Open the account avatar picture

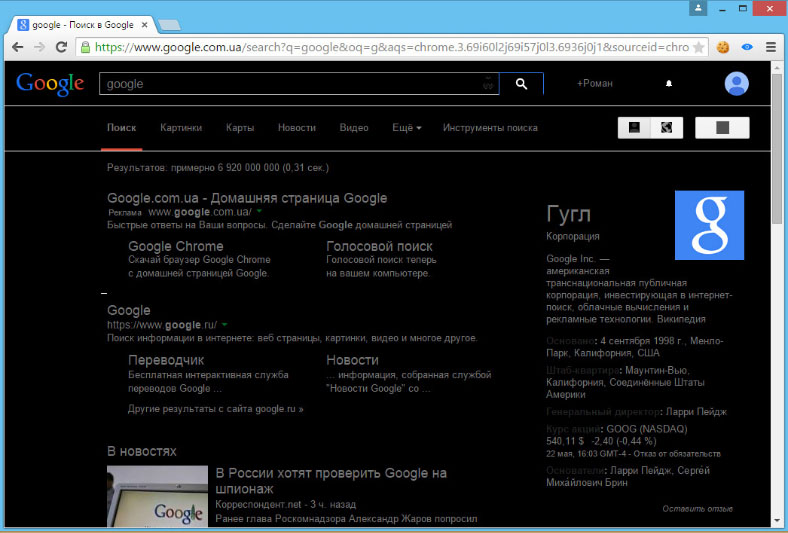click(x=737, y=83)
